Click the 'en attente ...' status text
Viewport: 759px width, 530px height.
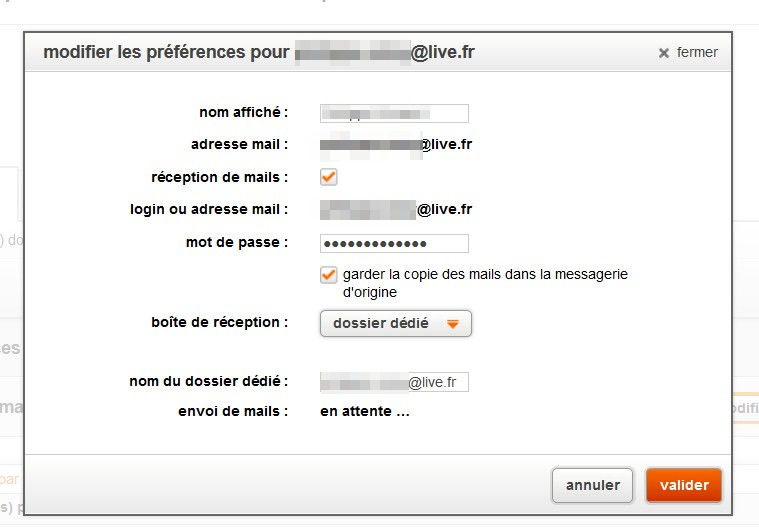(365, 410)
